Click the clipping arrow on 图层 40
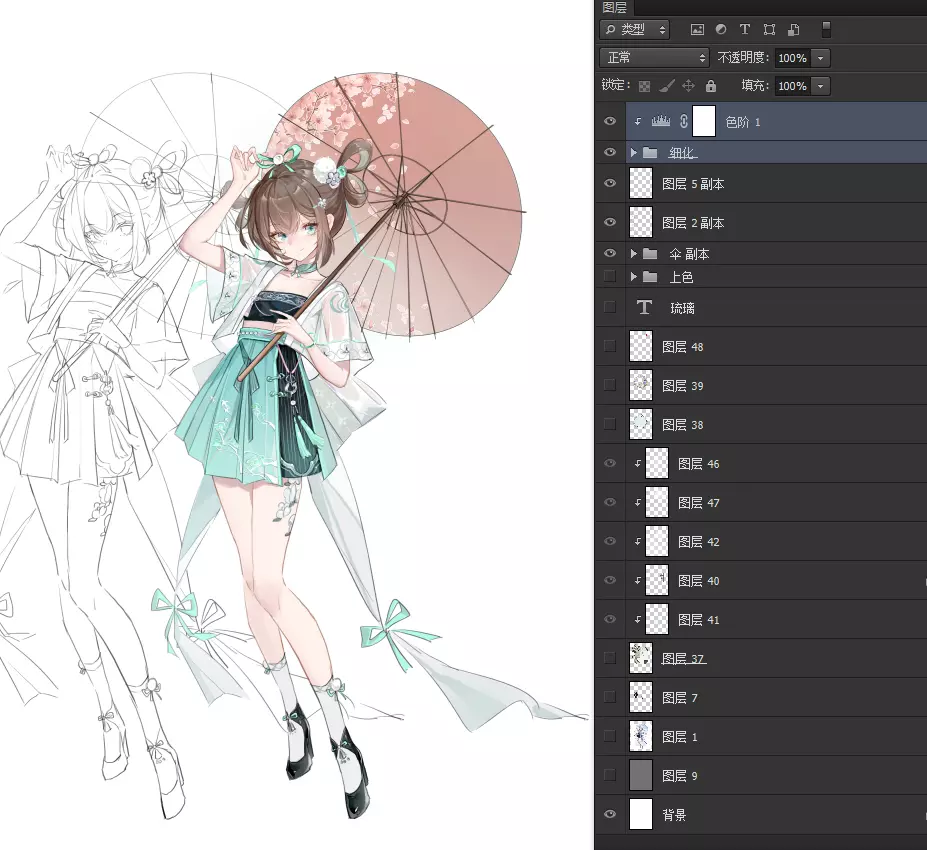The height and width of the screenshot is (850, 927). point(637,580)
